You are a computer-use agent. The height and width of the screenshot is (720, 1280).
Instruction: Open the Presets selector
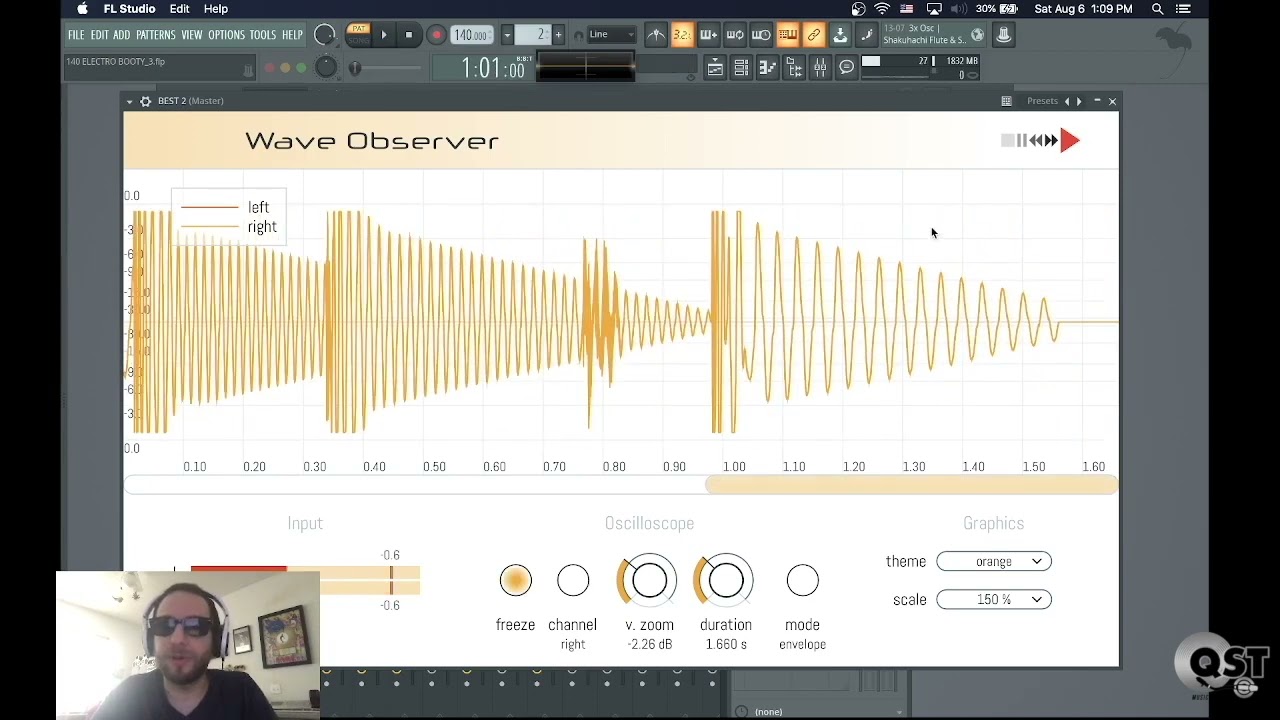[x=1042, y=101]
